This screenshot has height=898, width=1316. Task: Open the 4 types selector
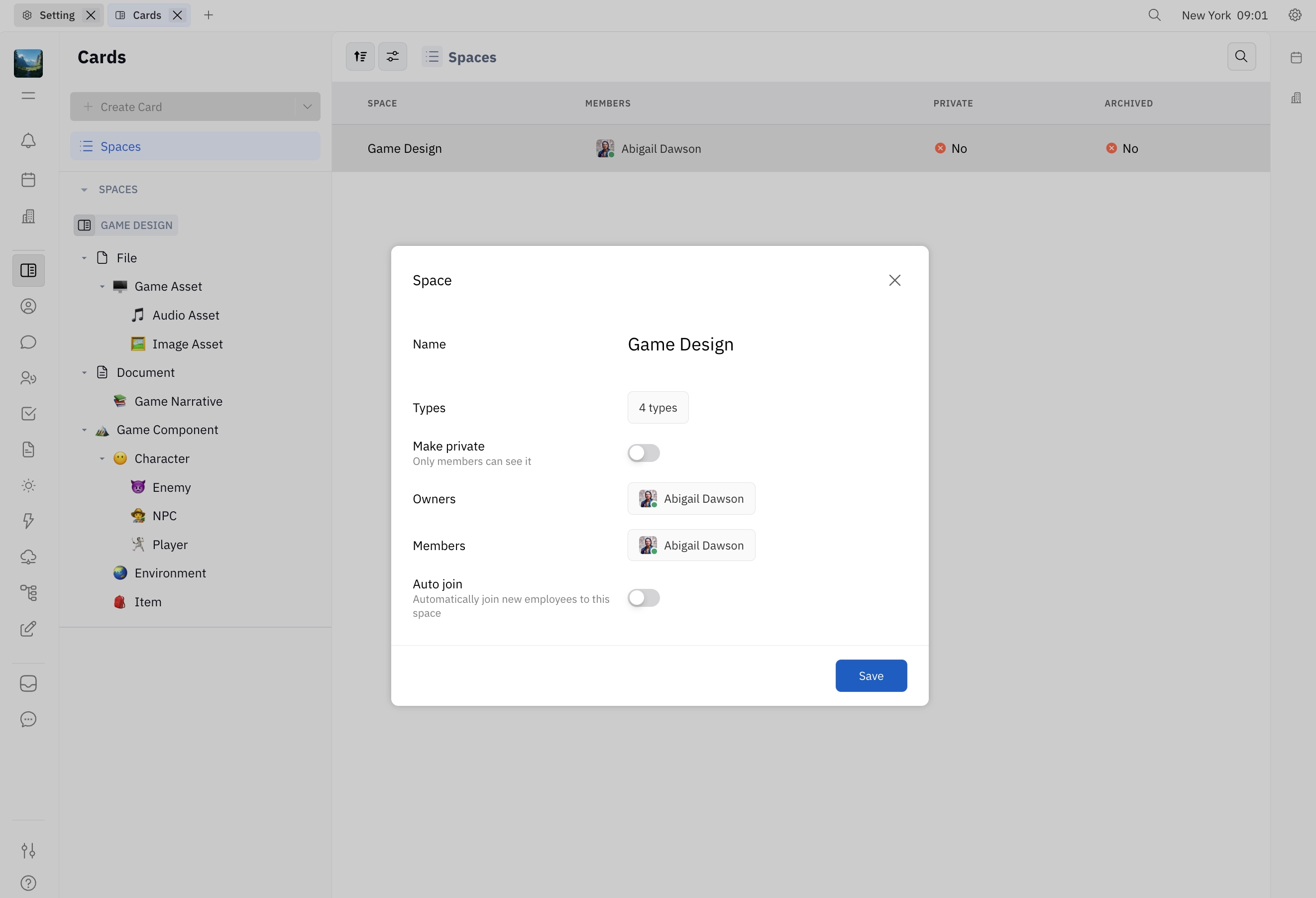pos(658,407)
